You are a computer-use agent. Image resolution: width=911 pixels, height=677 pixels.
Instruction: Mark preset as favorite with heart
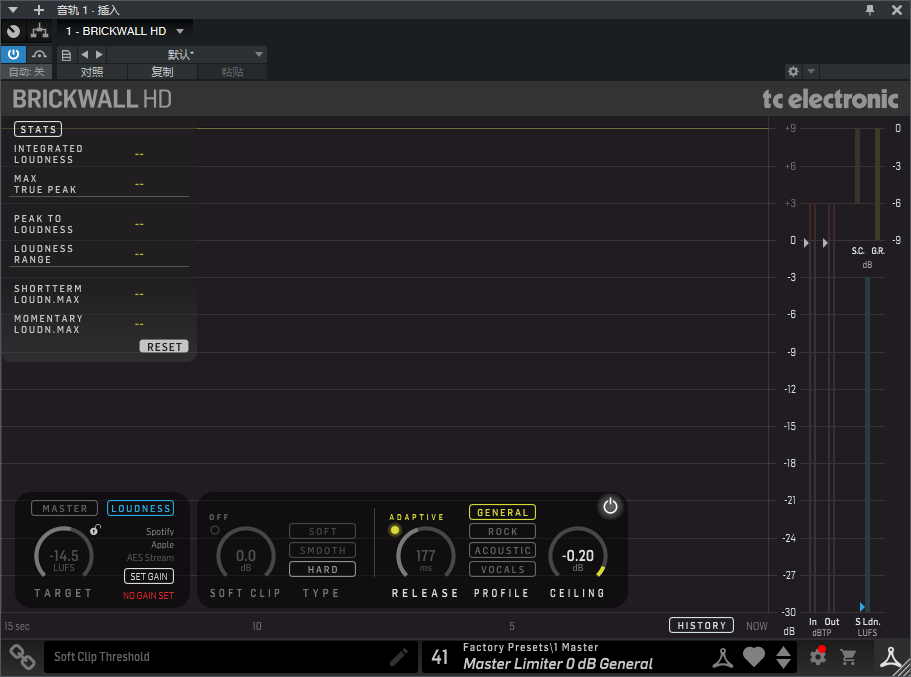coord(754,657)
